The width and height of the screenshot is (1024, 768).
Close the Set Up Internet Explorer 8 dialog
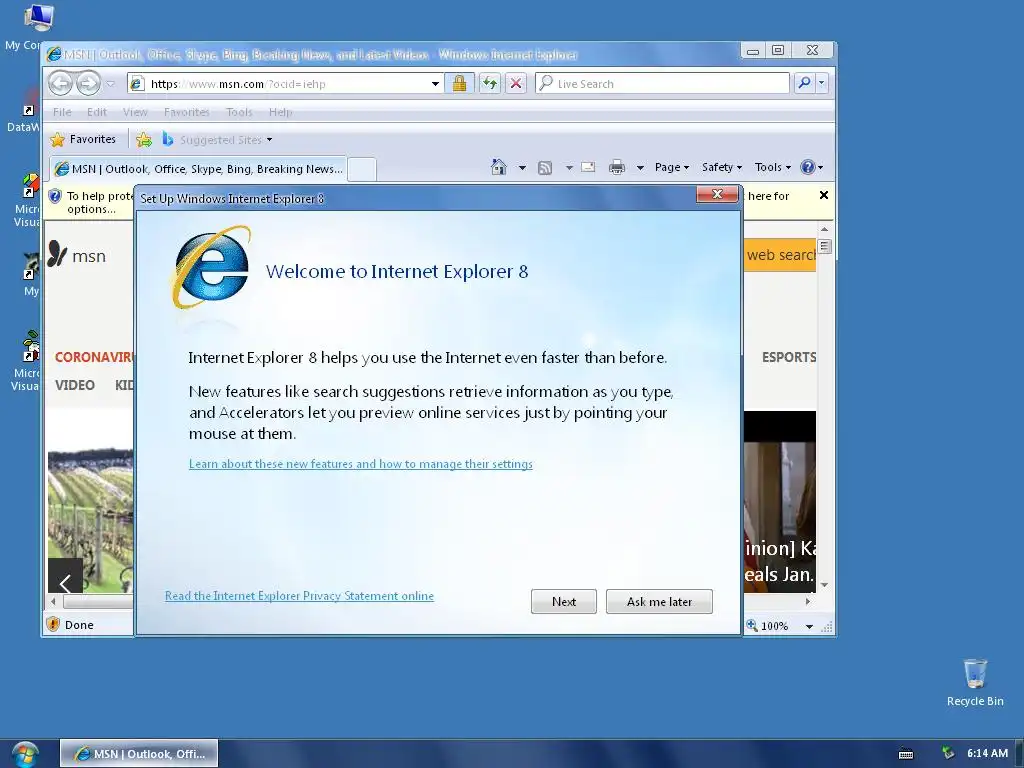pyautogui.click(x=717, y=194)
